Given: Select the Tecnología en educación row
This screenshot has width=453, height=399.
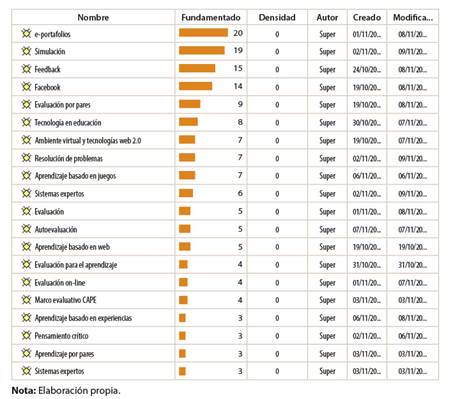Looking at the screenshot, I should tap(225, 122).
